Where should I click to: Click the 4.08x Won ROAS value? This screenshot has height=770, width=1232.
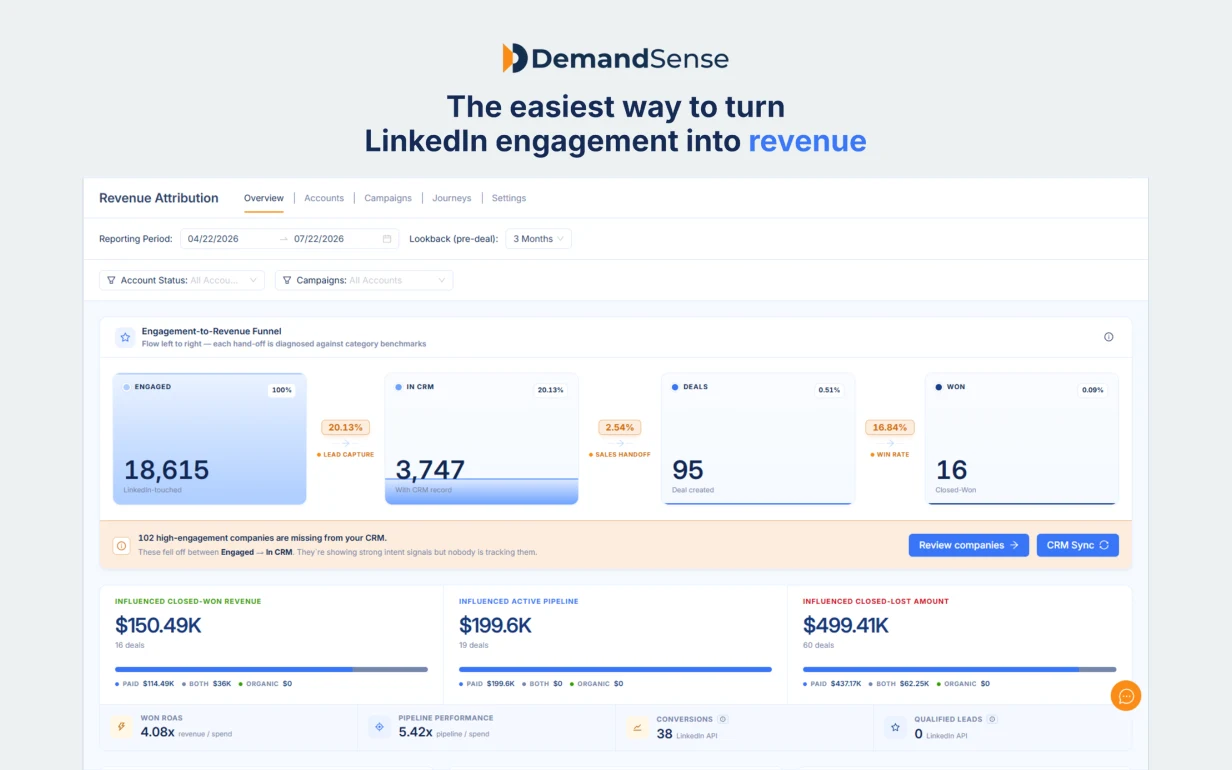click(158, 732)
